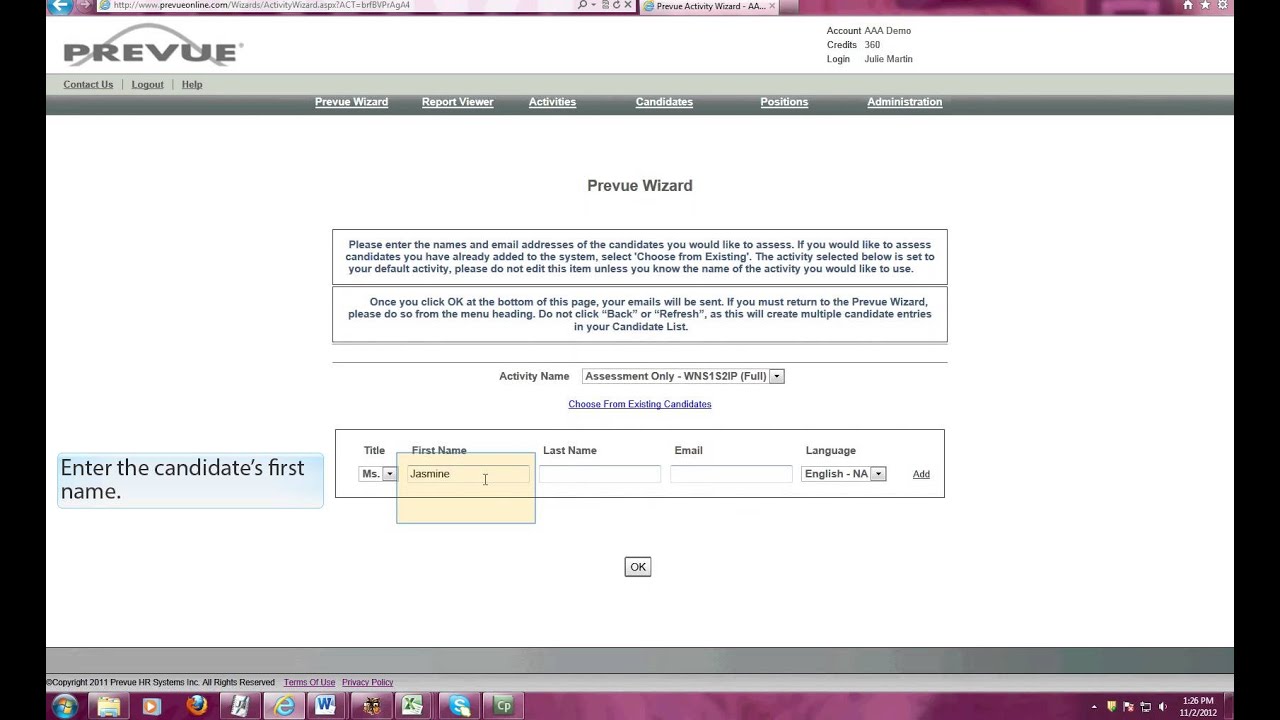Open network status tray icon
The image size is (1280, 720).
[1146, 707]
